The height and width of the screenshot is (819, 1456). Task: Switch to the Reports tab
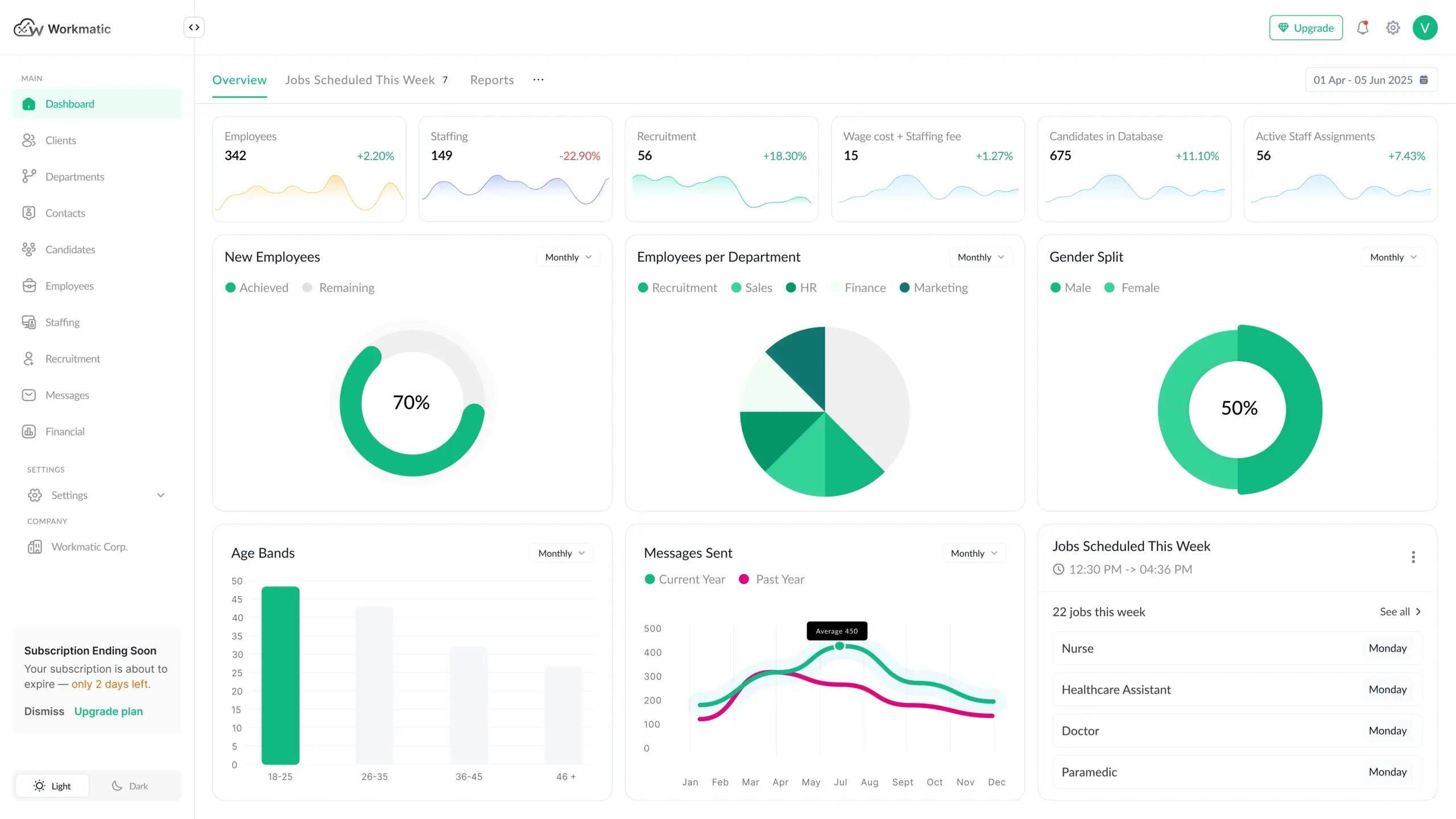pos(491,80)
